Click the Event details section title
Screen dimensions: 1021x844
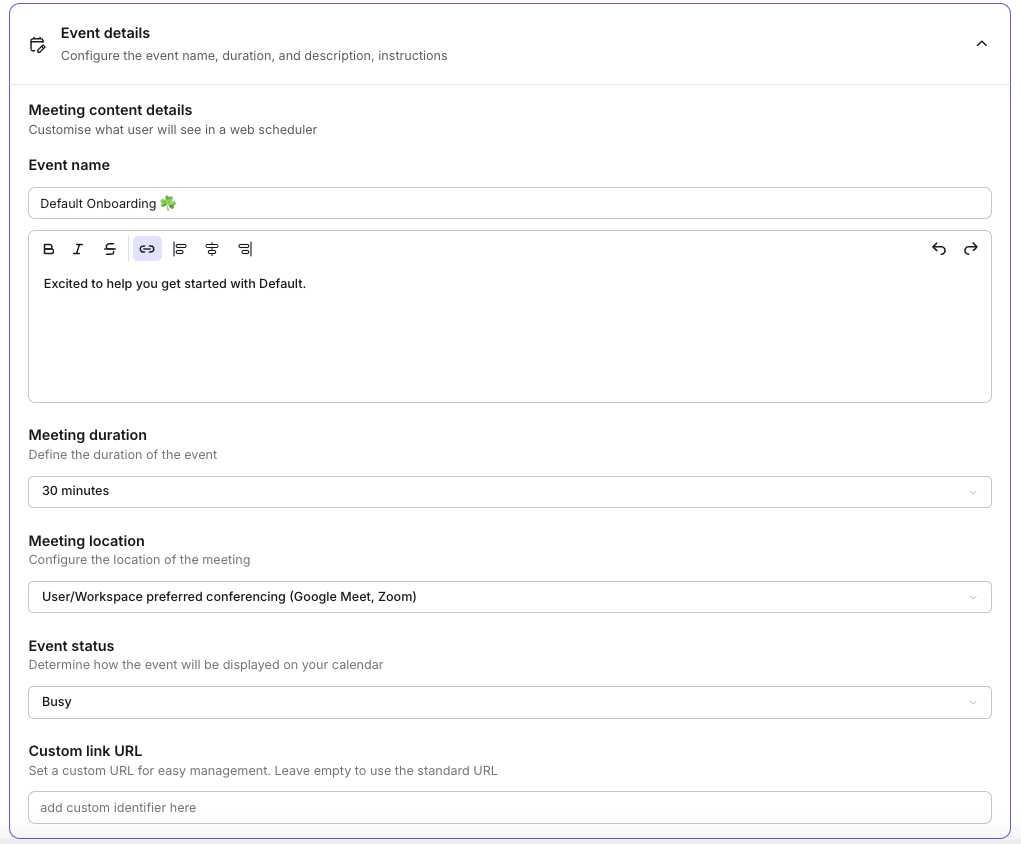[105, 33]
